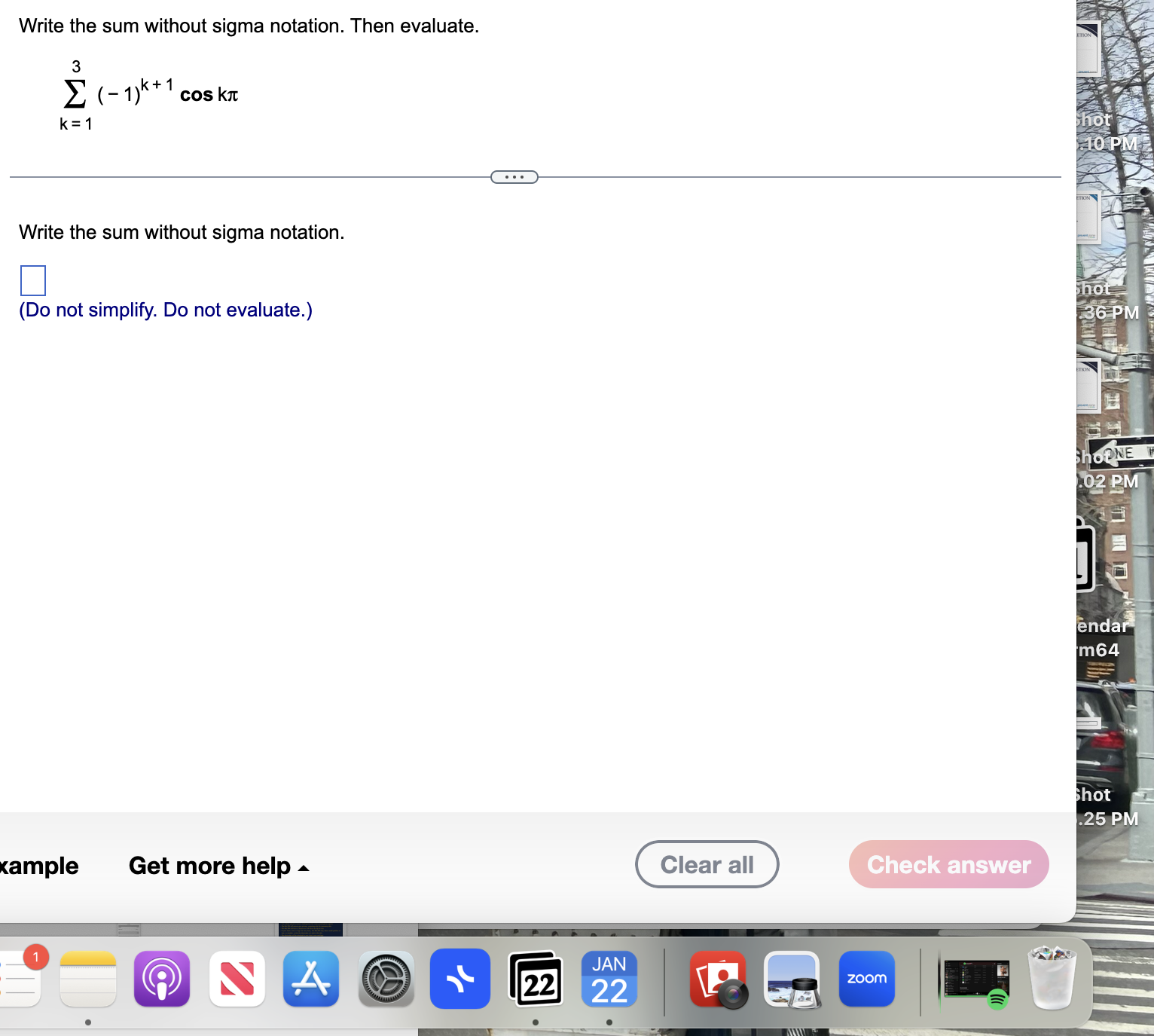Open the black-and-white 22 calendar app icon

536,979
